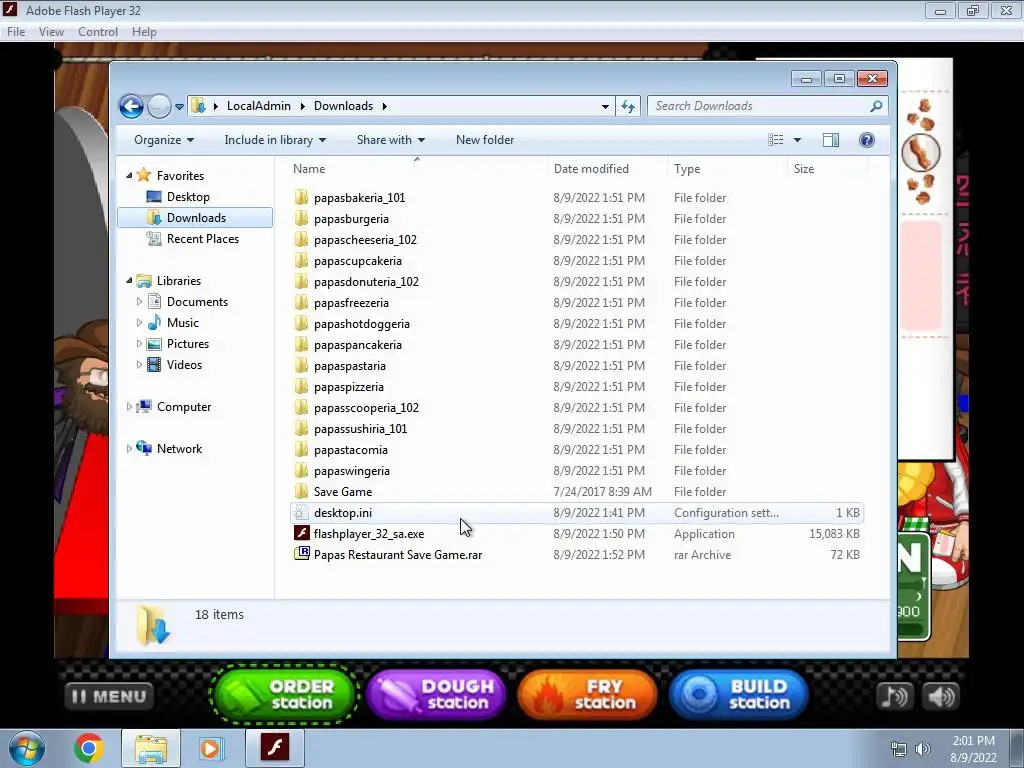Select Computer in navigation pane
This screenshot has height=768, width=1024.
tap(184, 406)
